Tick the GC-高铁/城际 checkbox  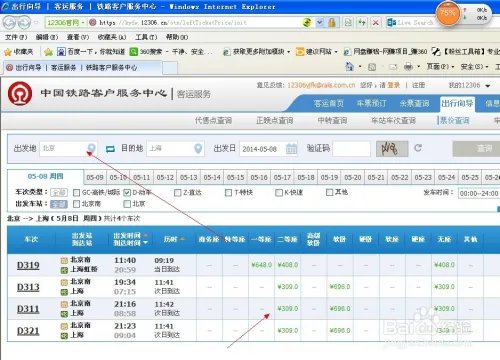tap(77, 193)
